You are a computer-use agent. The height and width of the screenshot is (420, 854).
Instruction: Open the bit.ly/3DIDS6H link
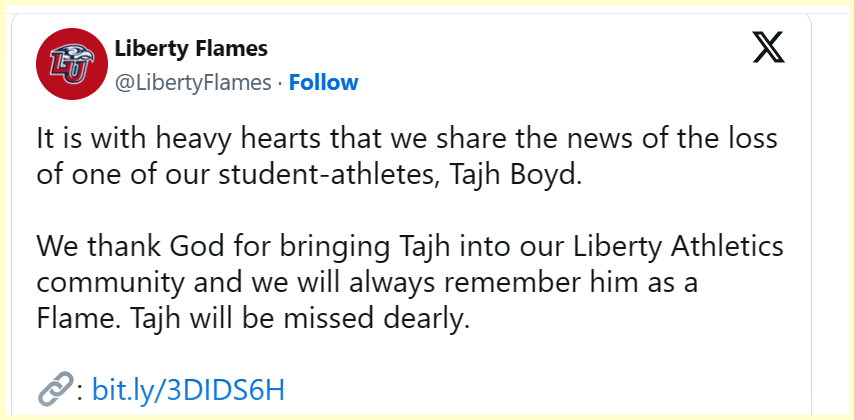pos(188,389)
